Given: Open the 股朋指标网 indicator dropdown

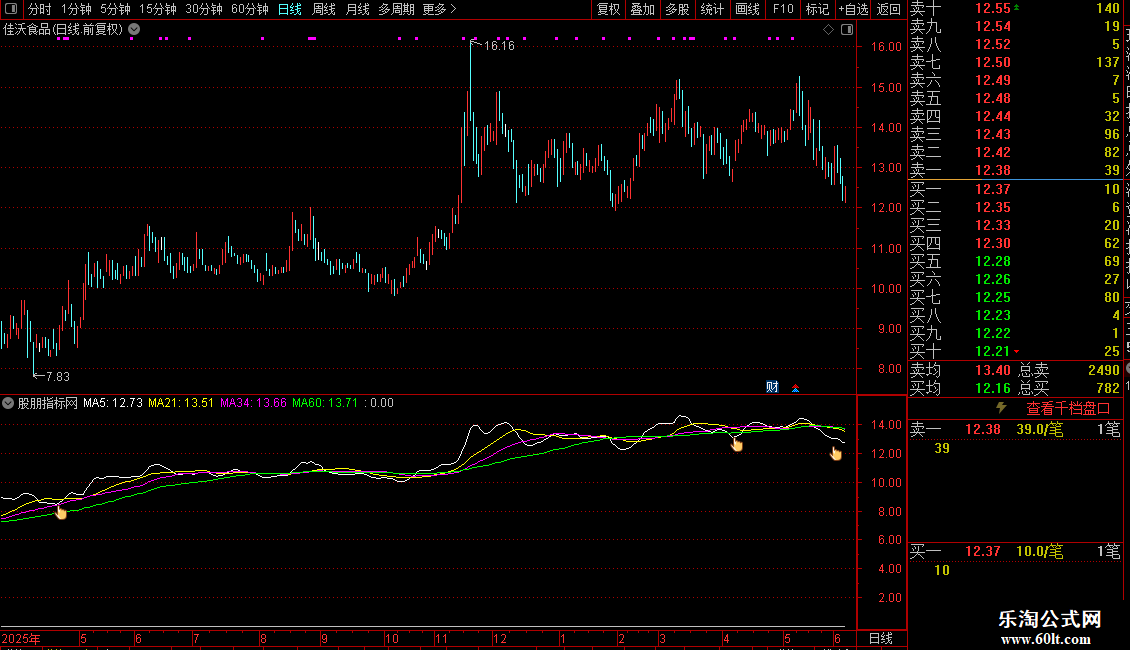Looking at the screenshot, I should click(8, 403).
